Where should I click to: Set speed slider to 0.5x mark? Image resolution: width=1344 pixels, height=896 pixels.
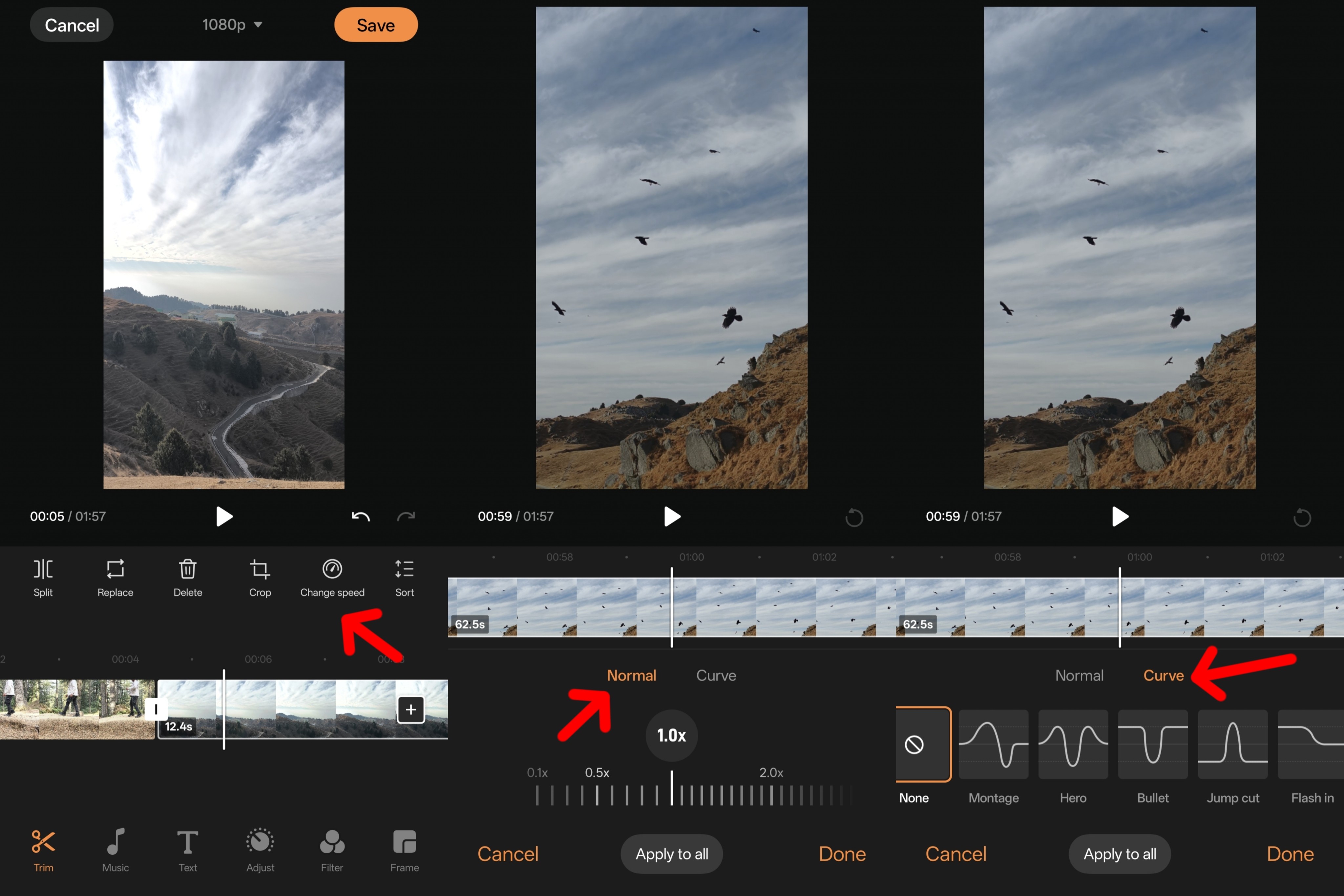597,795
